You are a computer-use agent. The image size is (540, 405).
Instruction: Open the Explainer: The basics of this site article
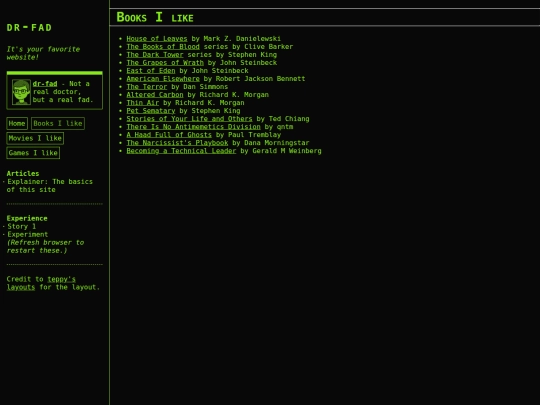click(x=50, y=186)
